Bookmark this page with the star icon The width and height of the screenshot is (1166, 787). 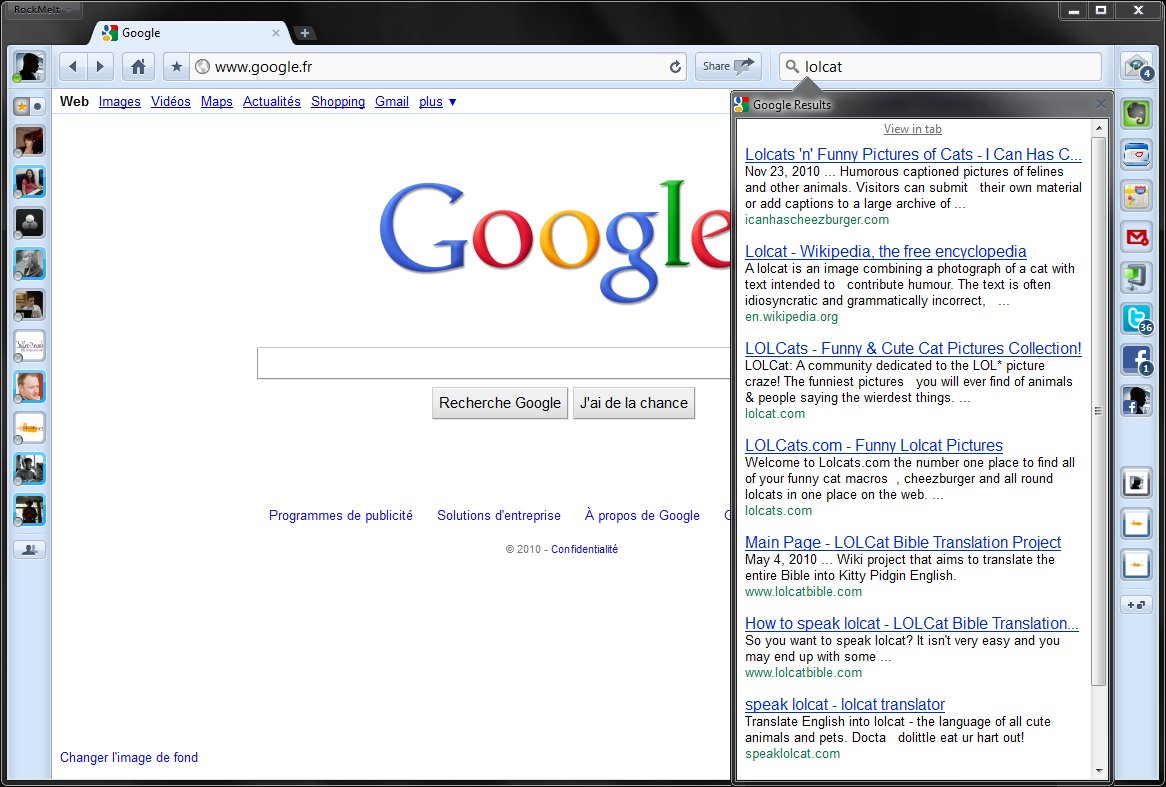[x=176, y=67]
